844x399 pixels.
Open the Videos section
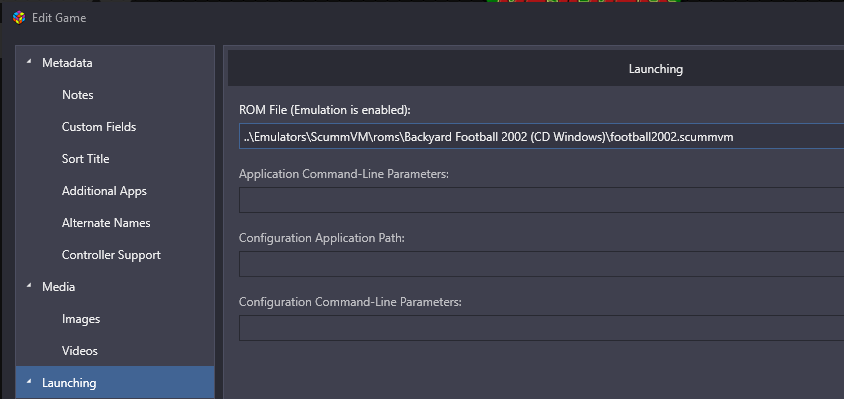point(80,351)
